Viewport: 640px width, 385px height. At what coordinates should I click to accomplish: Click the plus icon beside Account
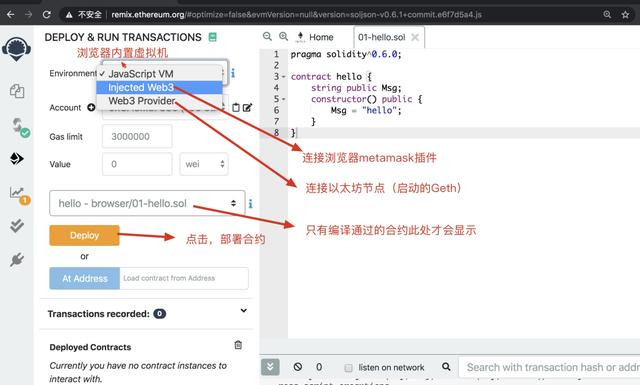point(91,107)
